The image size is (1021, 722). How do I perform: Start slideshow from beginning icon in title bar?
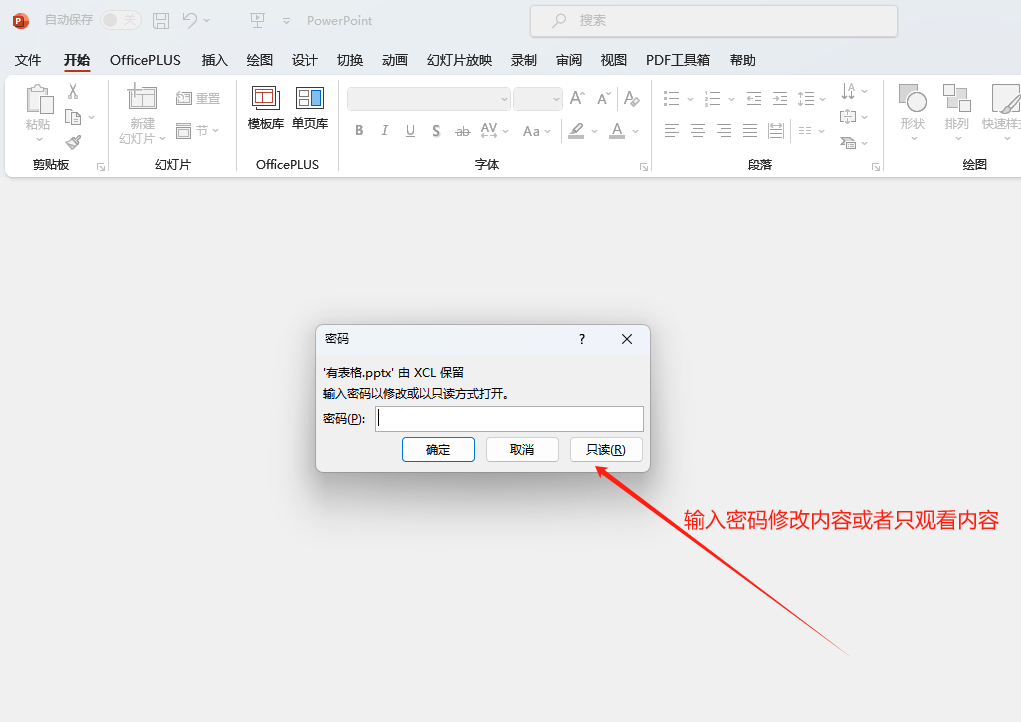pyautogui.click(x=258, y=21)
